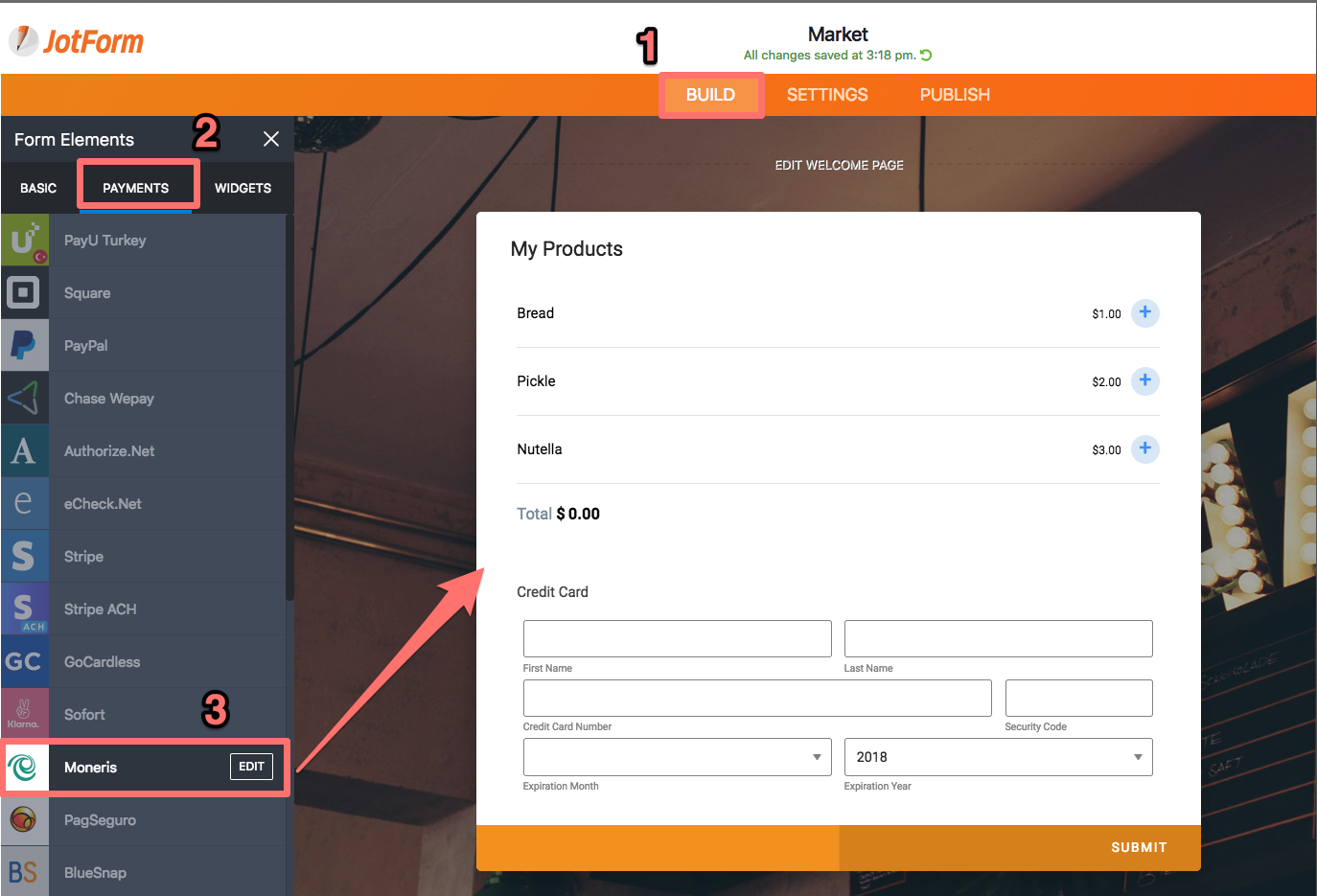
Task: Switch to the WIDGETS tab
Action: coord(243,188)
